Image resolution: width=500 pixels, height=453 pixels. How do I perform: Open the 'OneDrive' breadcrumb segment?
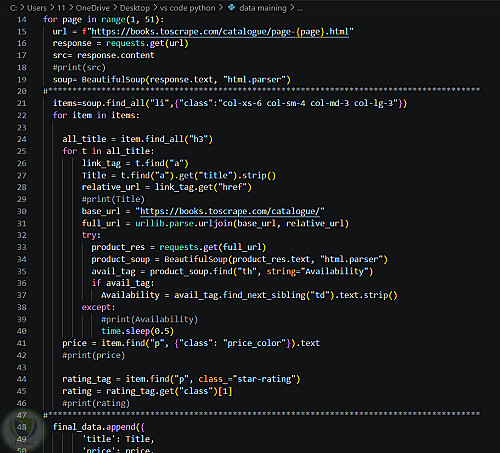pyautogui.click(x=92, y=8)
